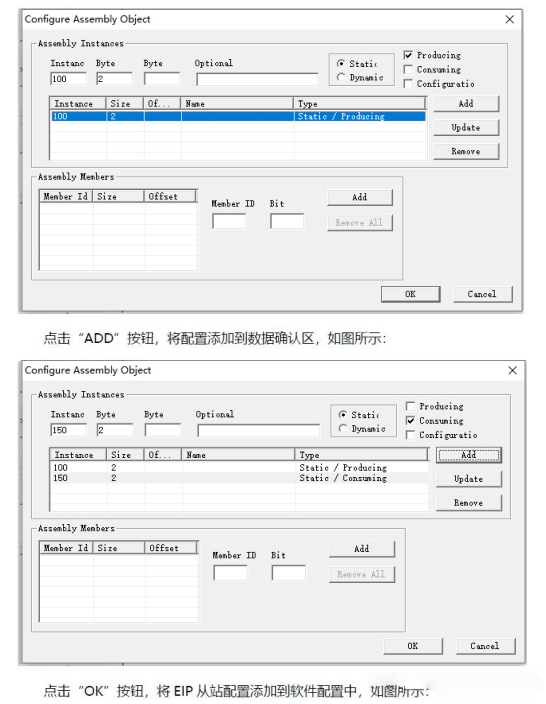546x704 pixels.
Task: Click Optional name field in the upper dialog
Action: pos(257,79)
